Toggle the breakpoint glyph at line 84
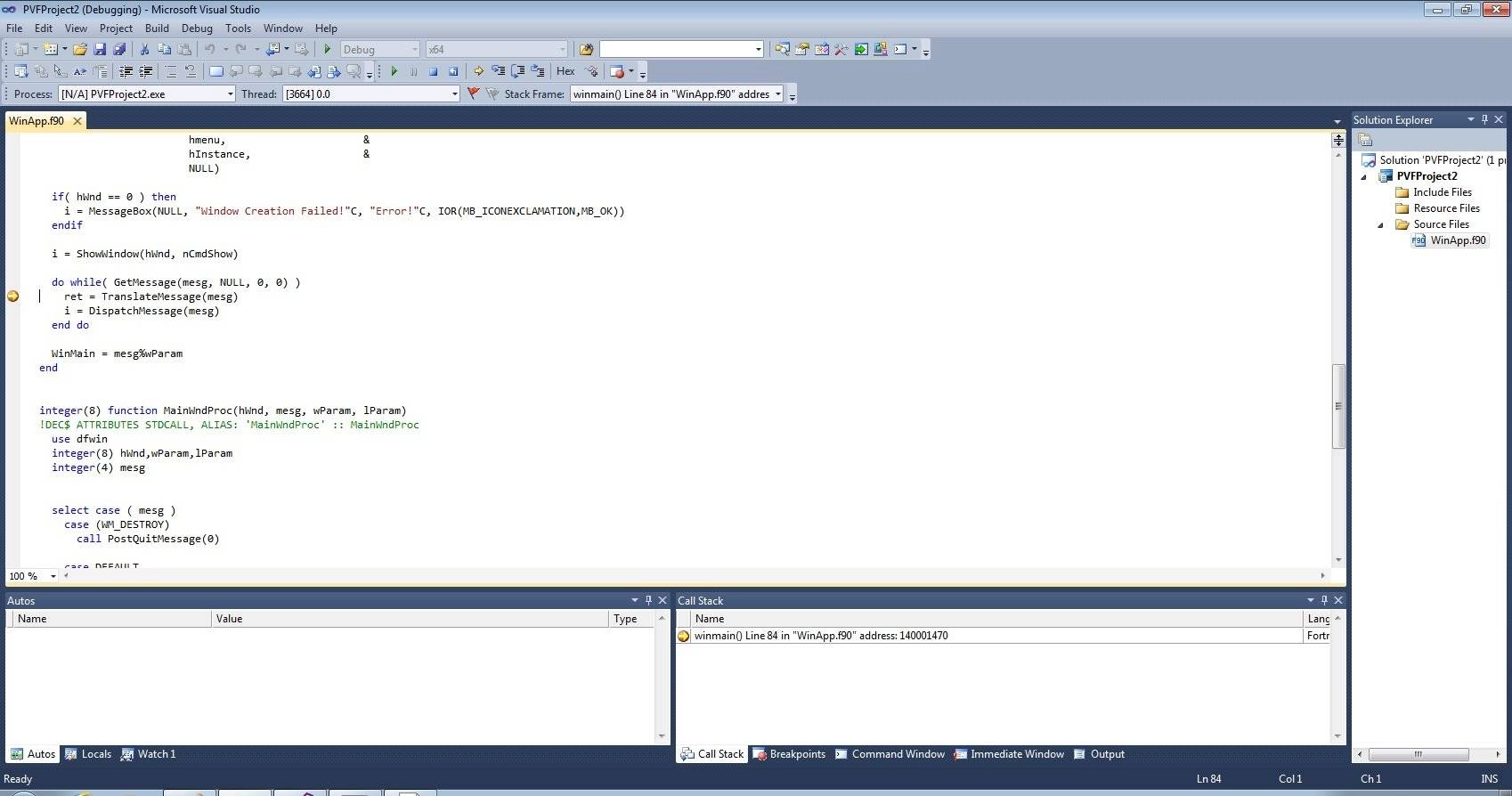Image resolution: width=1512 pixels, height=796 pixels. pyautogui.click(x=12, y=296)
